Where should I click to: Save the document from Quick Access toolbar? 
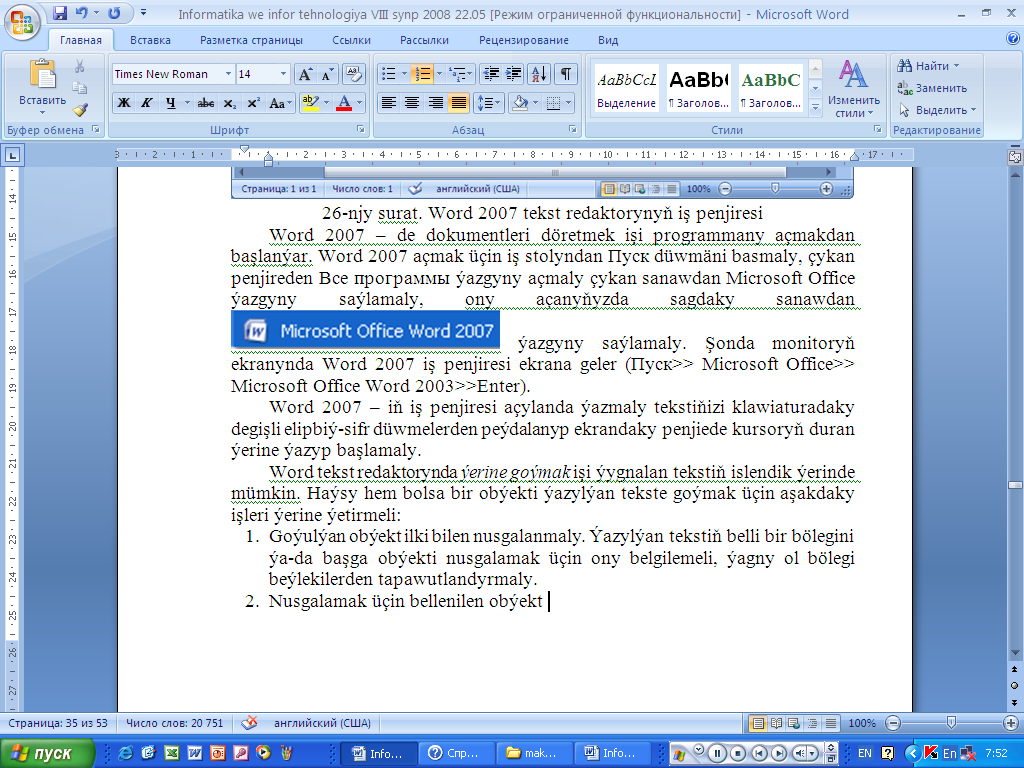[x=60, y=13]
